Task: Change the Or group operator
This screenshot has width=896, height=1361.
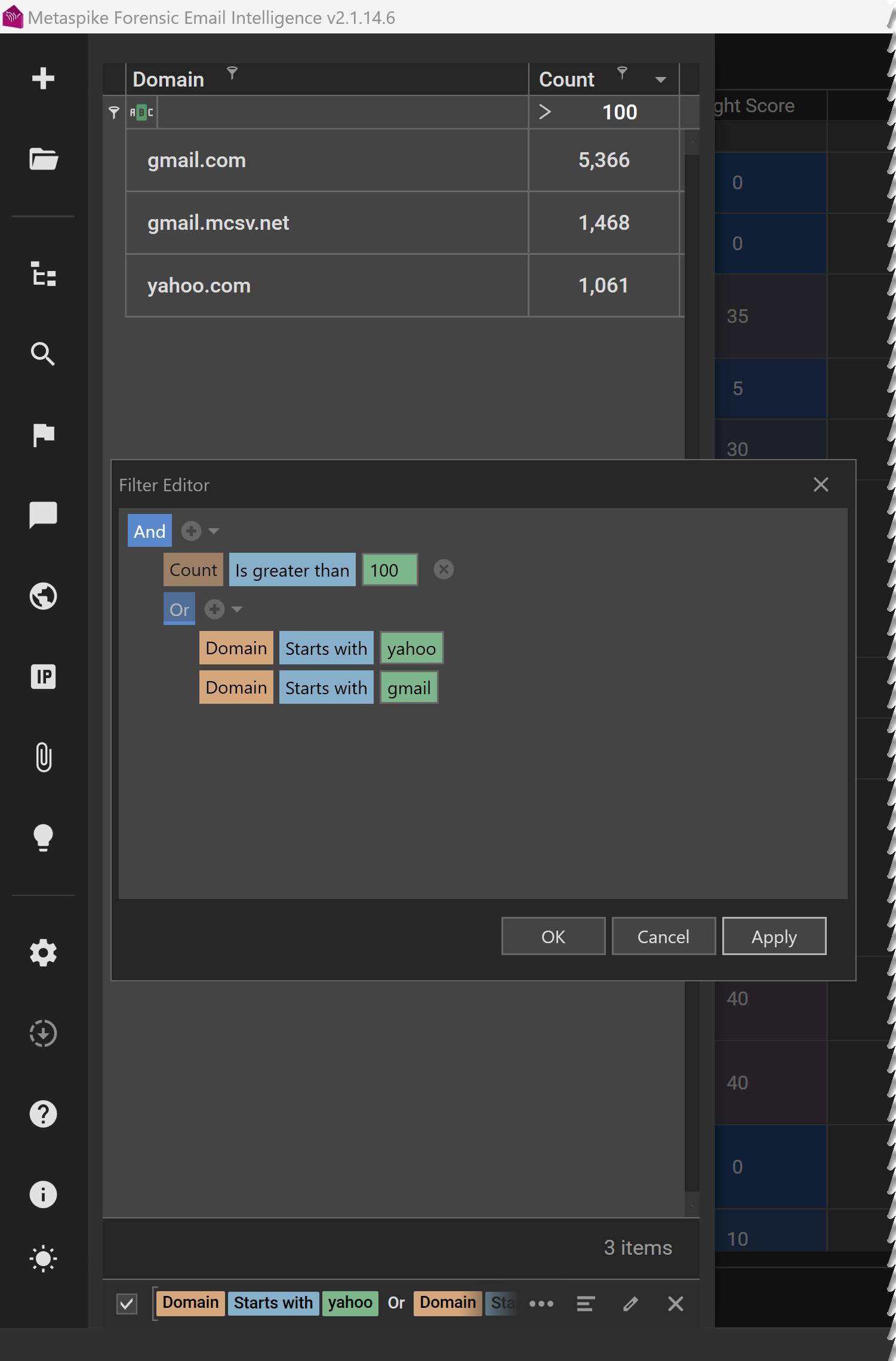Action: point(179,609)
